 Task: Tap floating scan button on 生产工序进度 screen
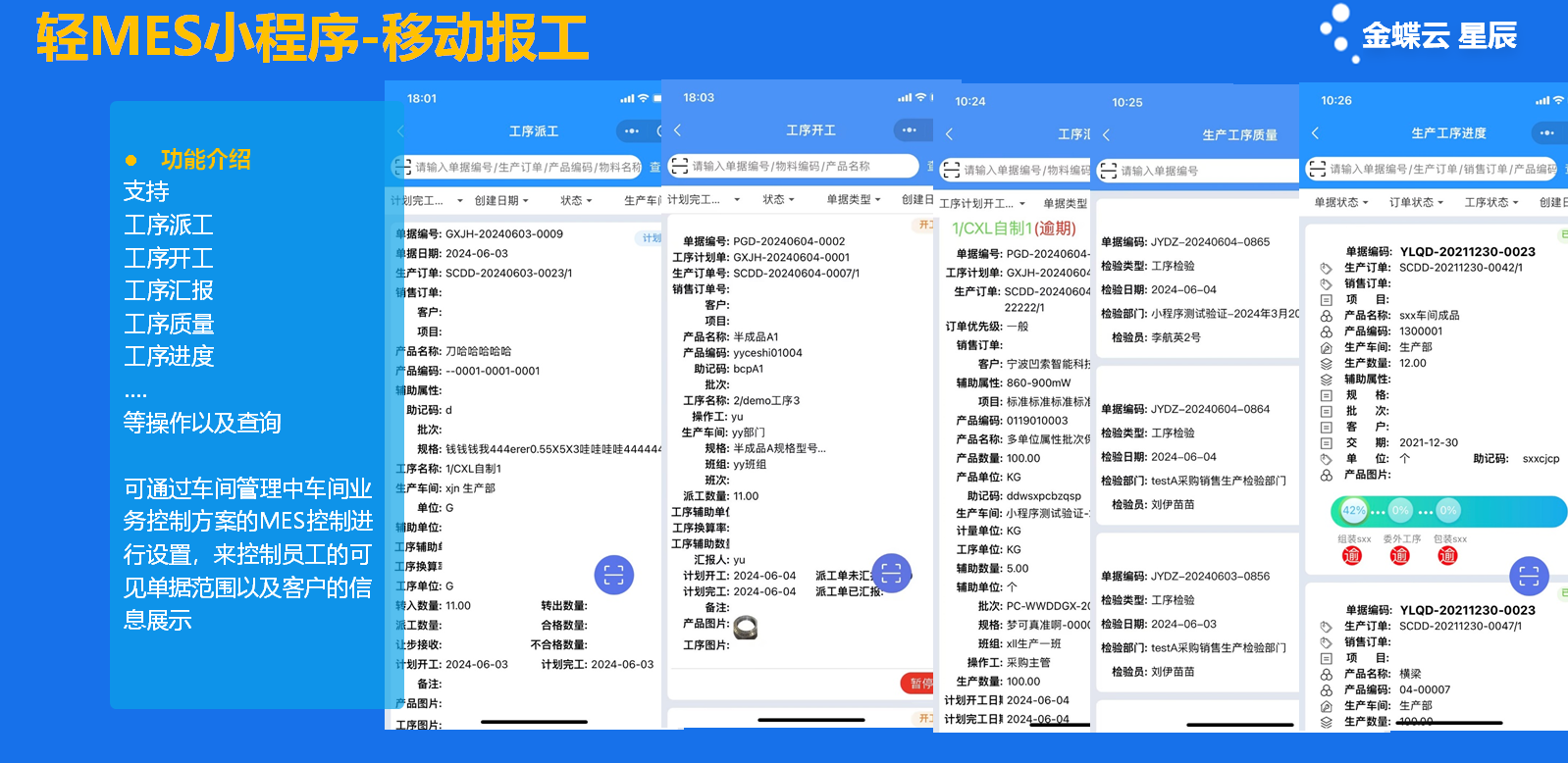1529,577
